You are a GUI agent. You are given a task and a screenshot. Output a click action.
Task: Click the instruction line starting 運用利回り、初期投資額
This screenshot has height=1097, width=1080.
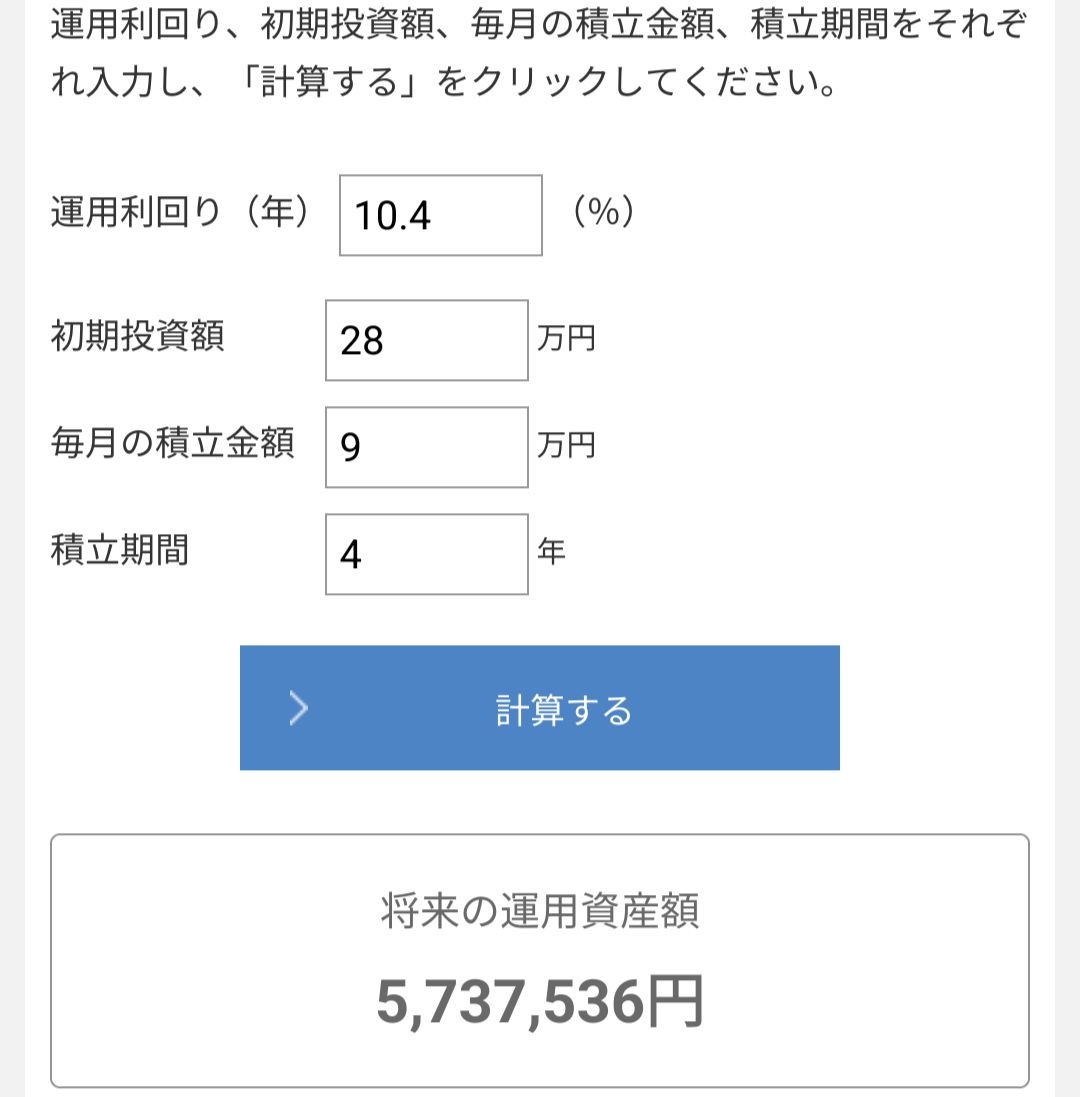pyautogui.click(x=539, y=24)
